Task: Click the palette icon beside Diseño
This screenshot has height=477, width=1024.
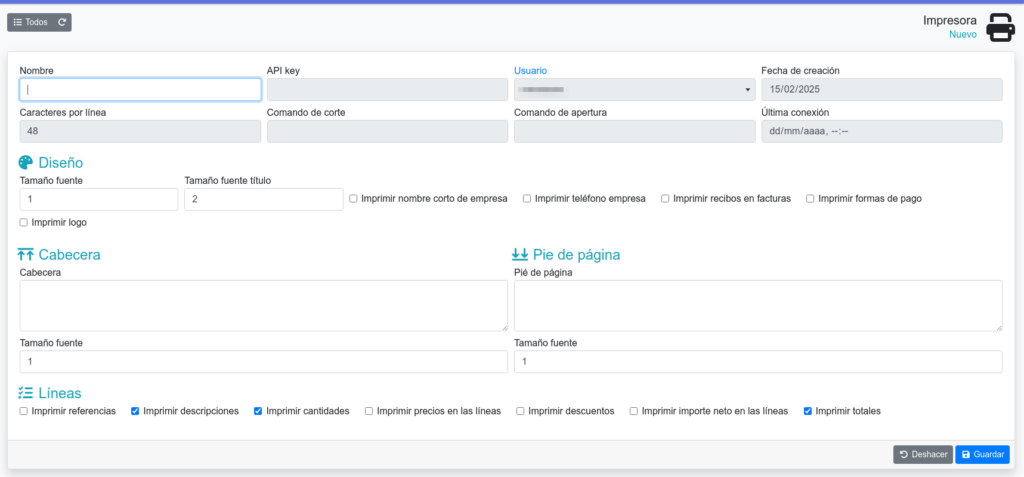Action: (26, 162)
